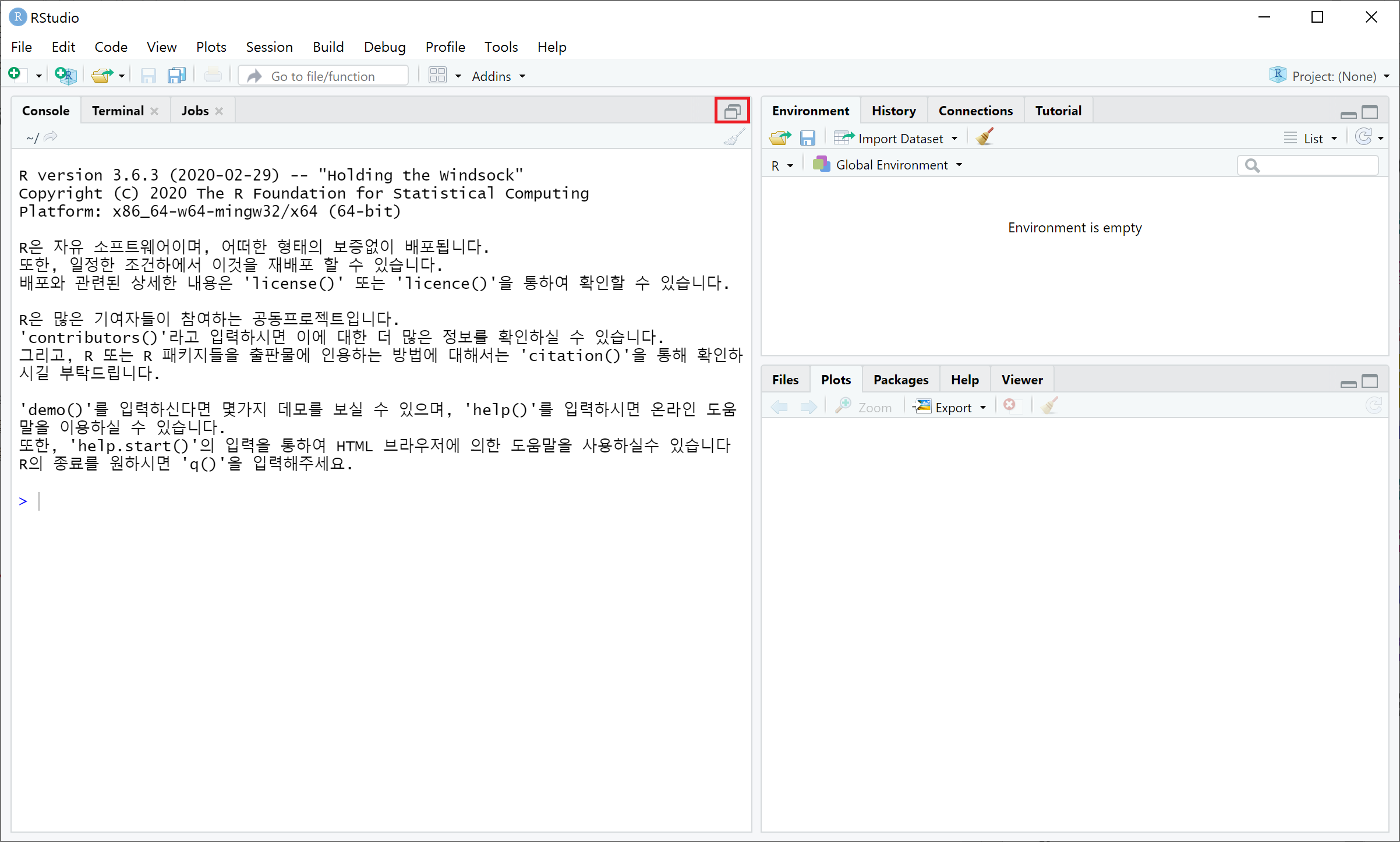Open the Import Dataset dropdown
Screen dimensions: 1400x842
click(x=896, y=139)
